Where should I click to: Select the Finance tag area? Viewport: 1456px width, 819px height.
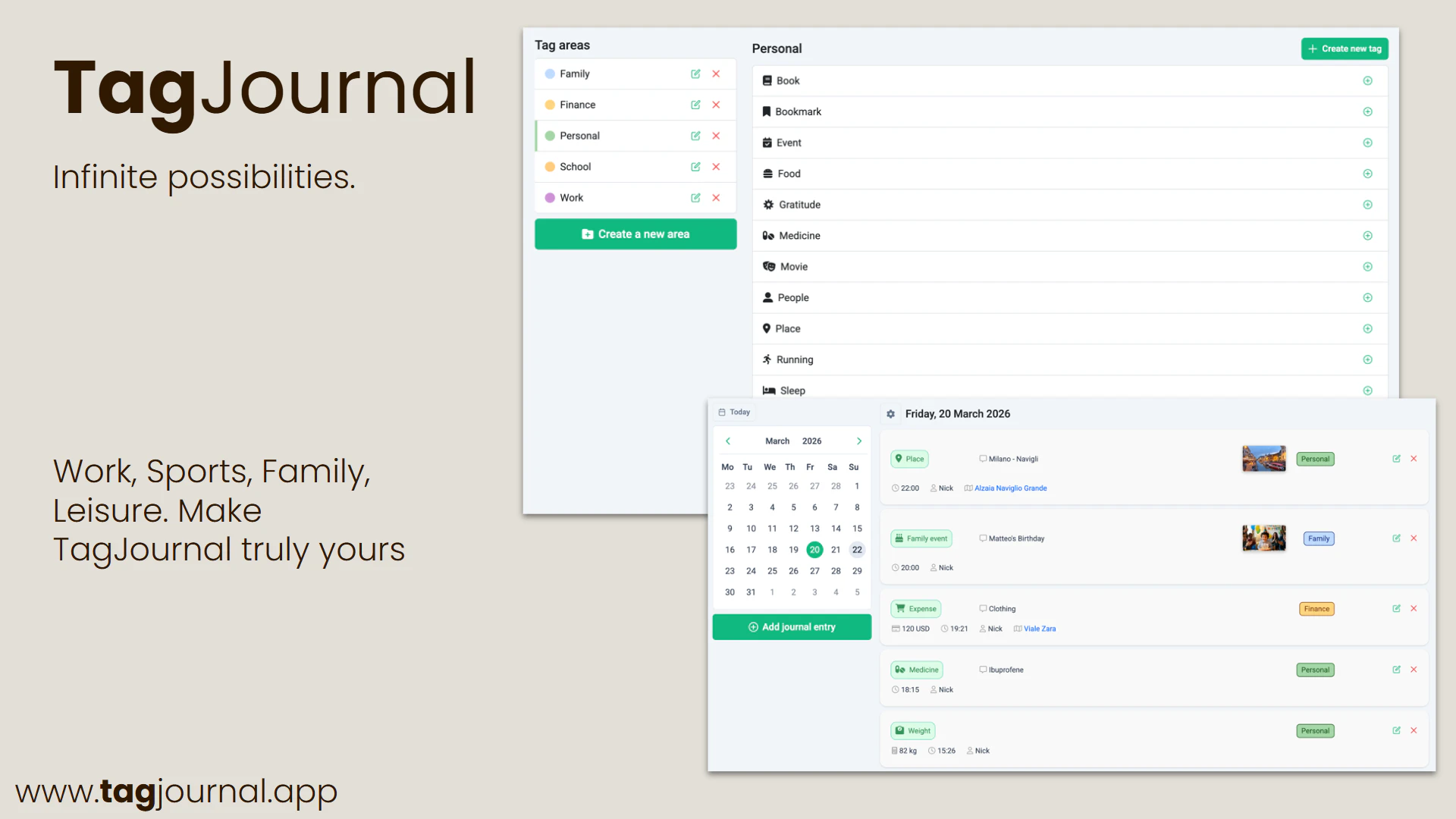(x=635, y=105)
